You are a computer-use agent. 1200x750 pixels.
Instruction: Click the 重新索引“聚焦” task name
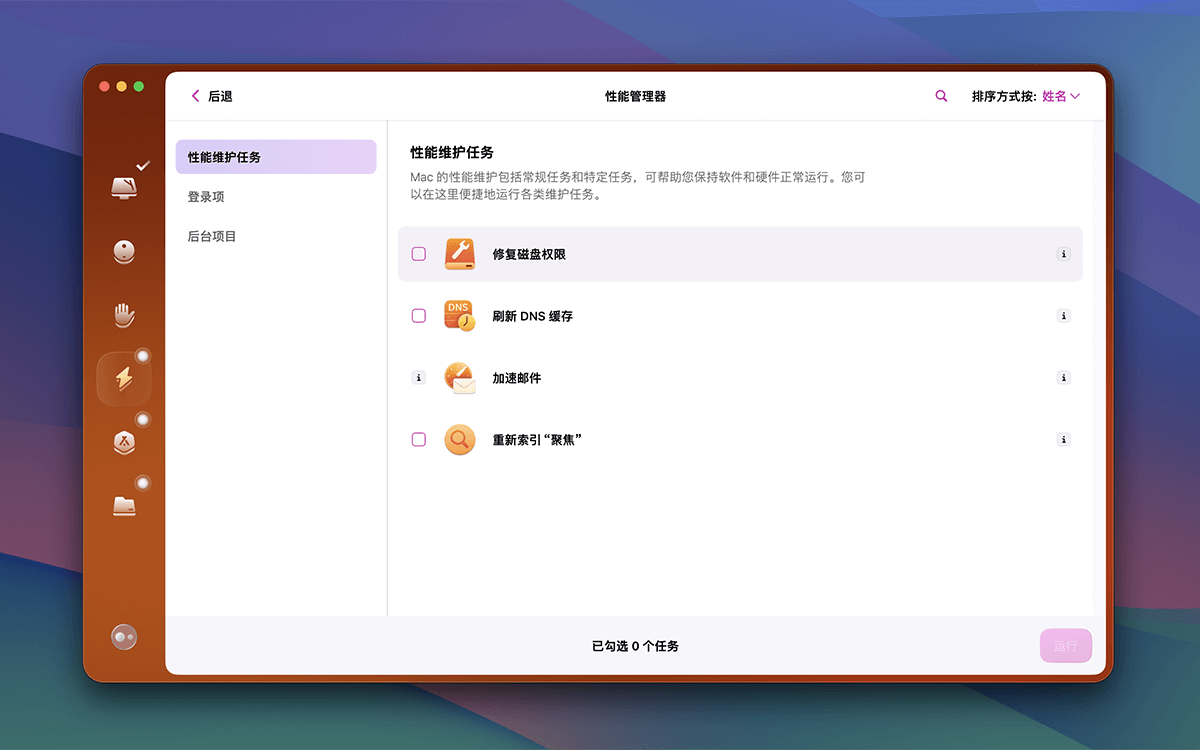[537, 440]
